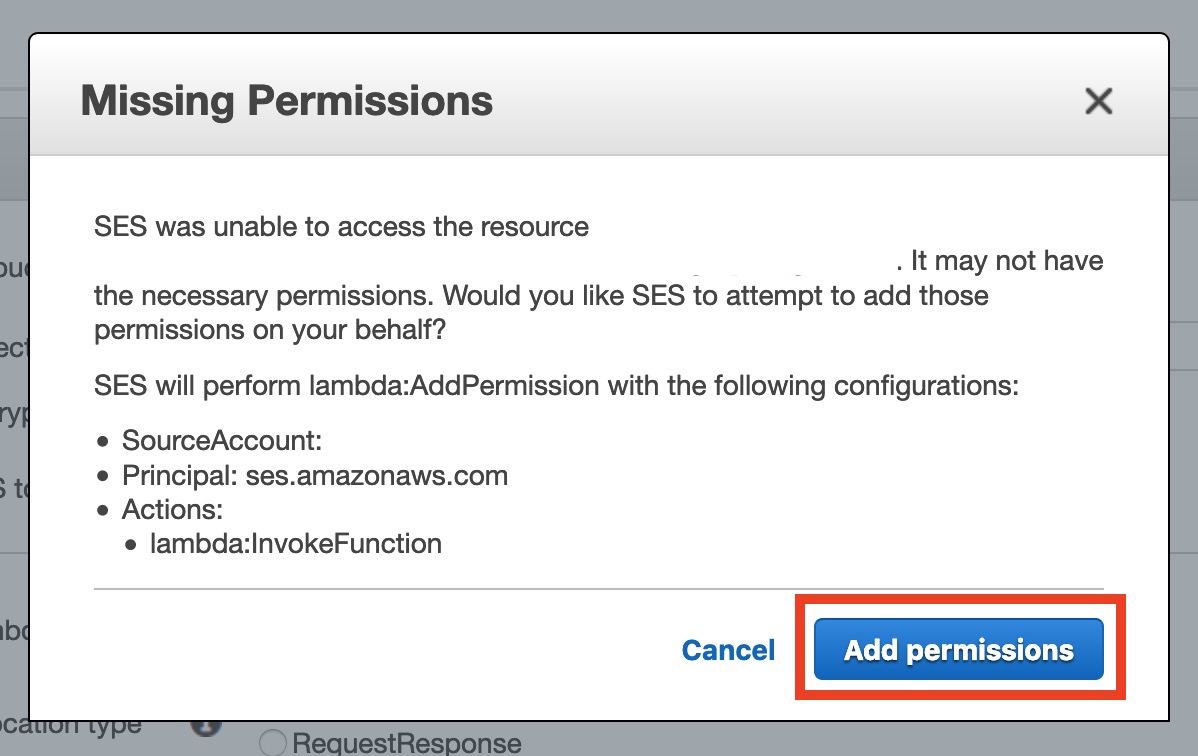Click the lambda:AddPermission sentence

555,386
